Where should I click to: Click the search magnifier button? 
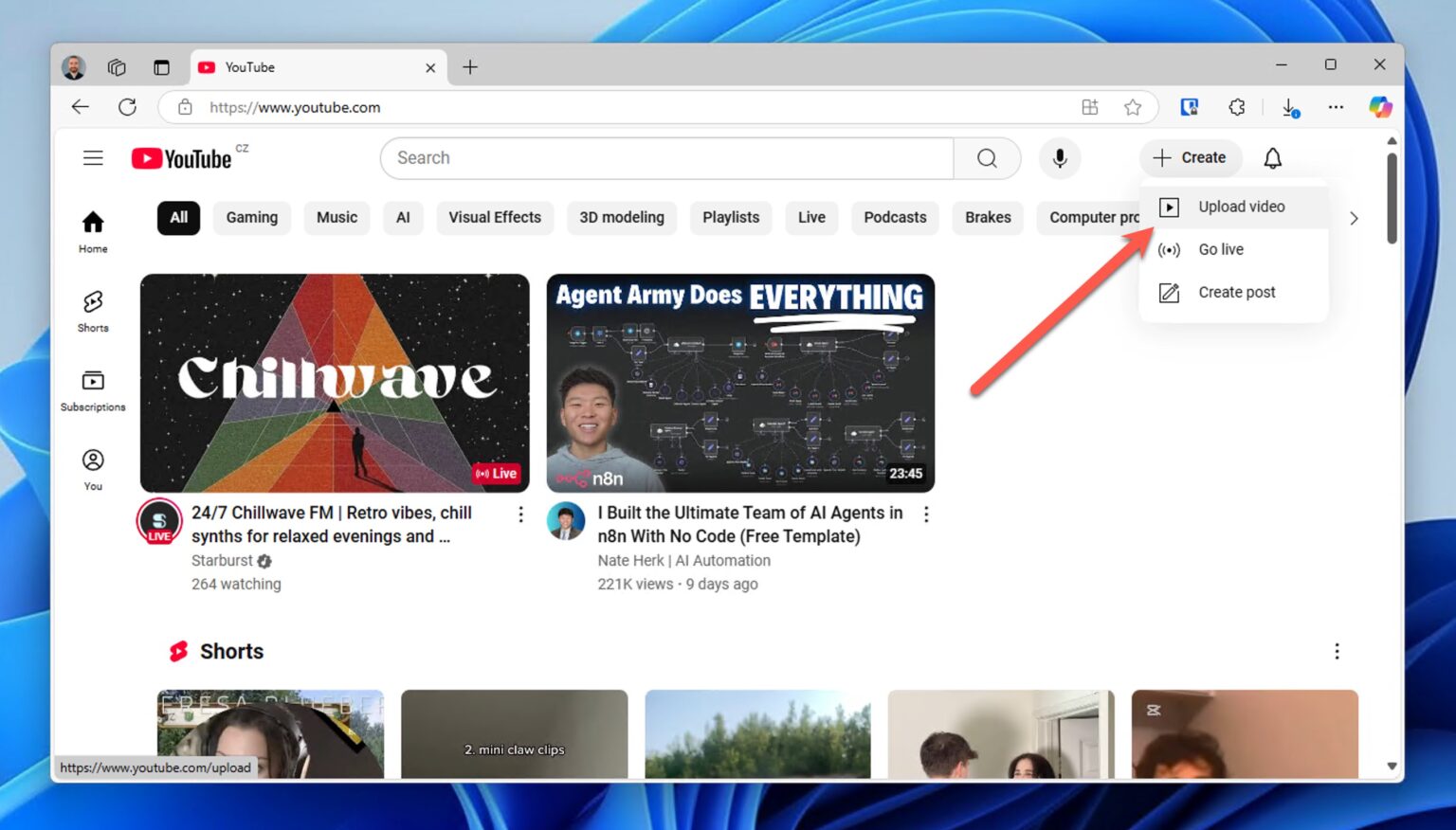(987, 158)
